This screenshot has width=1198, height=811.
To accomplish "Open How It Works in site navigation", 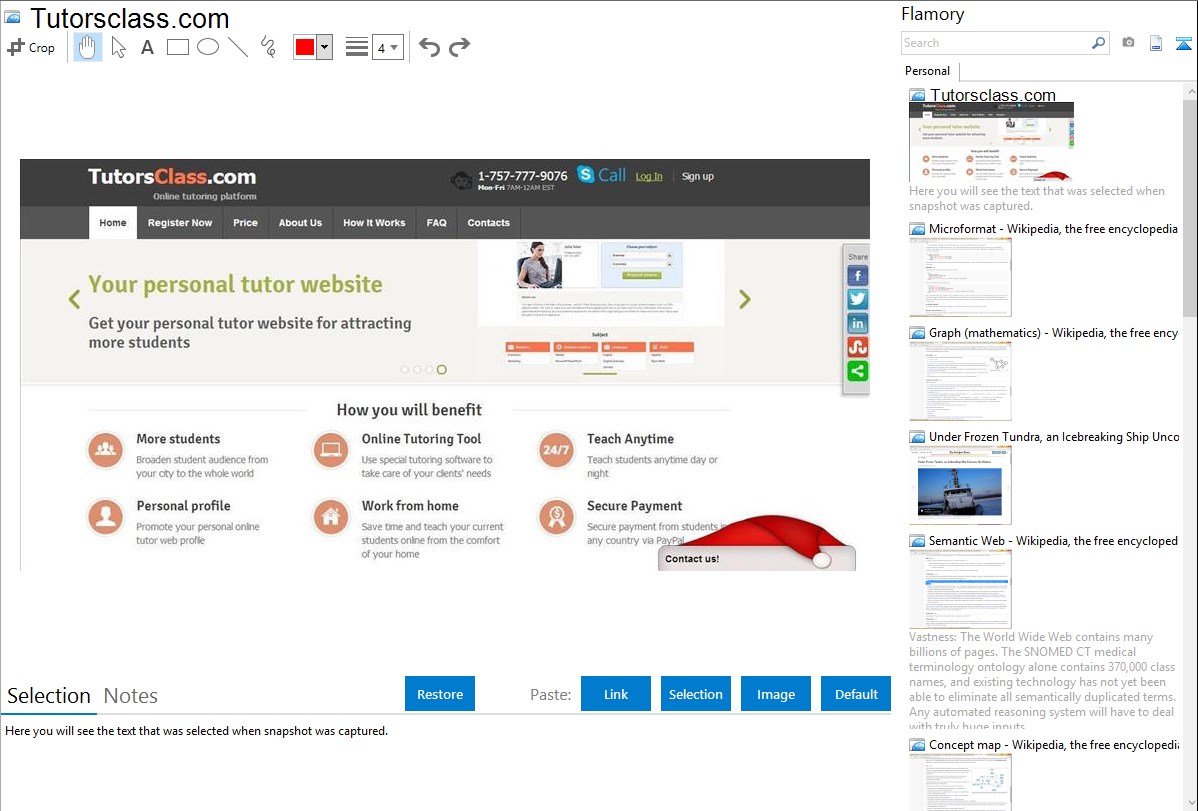I will click(x=374, y=223).
